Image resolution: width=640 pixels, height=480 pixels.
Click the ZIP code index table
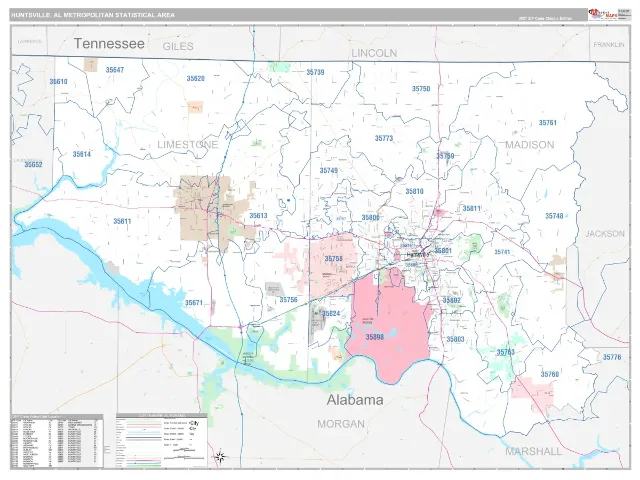[57, 441]
